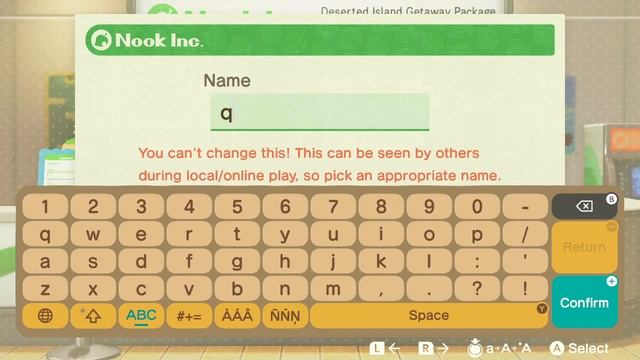Tap the letter w key
640x360 pixels.
pyautogui.click(x=93, y=234)
